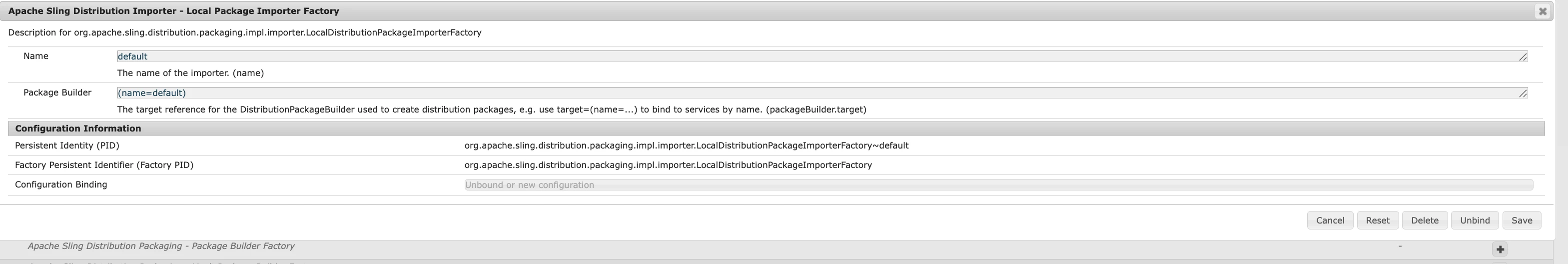
Task: Reset the configuration values
Action: pyautogui.click(x=1378, y=220)
